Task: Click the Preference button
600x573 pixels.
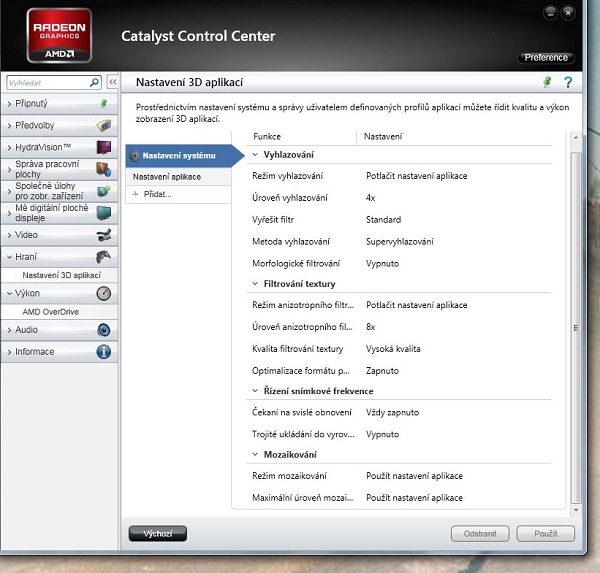Action: (546, 57)
